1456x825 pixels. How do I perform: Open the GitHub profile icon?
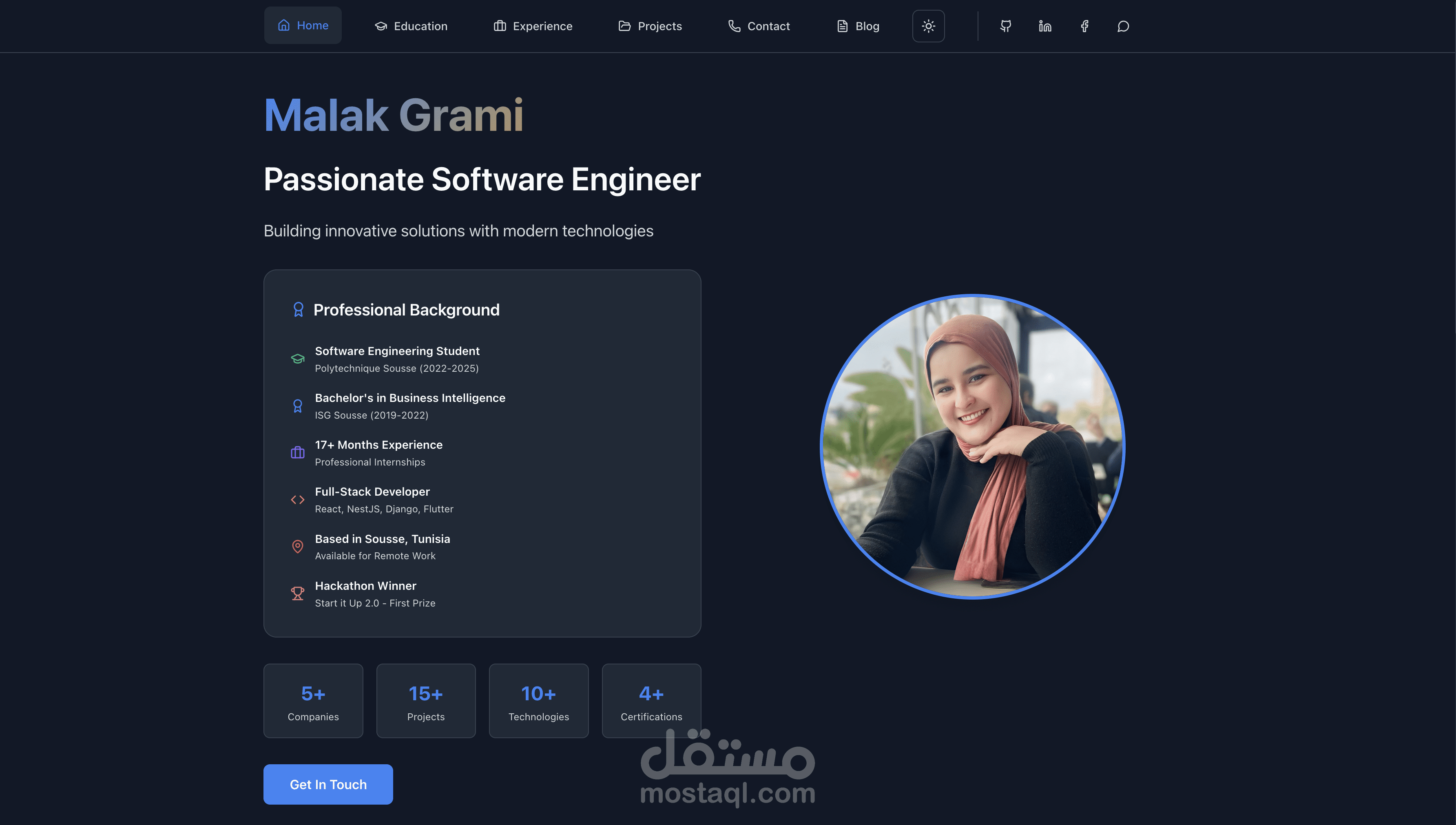click(x=1006, y=26)
